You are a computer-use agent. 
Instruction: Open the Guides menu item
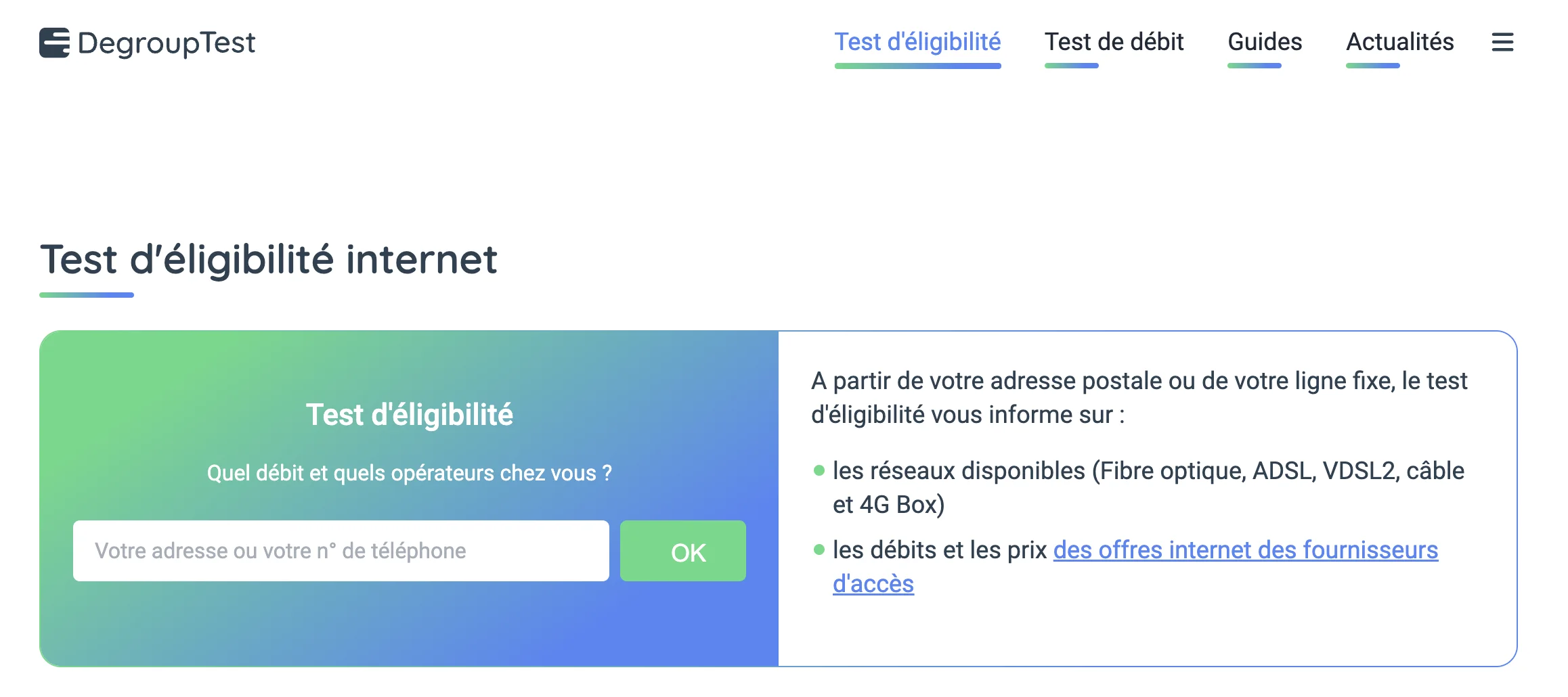(x=1265, y=42)
